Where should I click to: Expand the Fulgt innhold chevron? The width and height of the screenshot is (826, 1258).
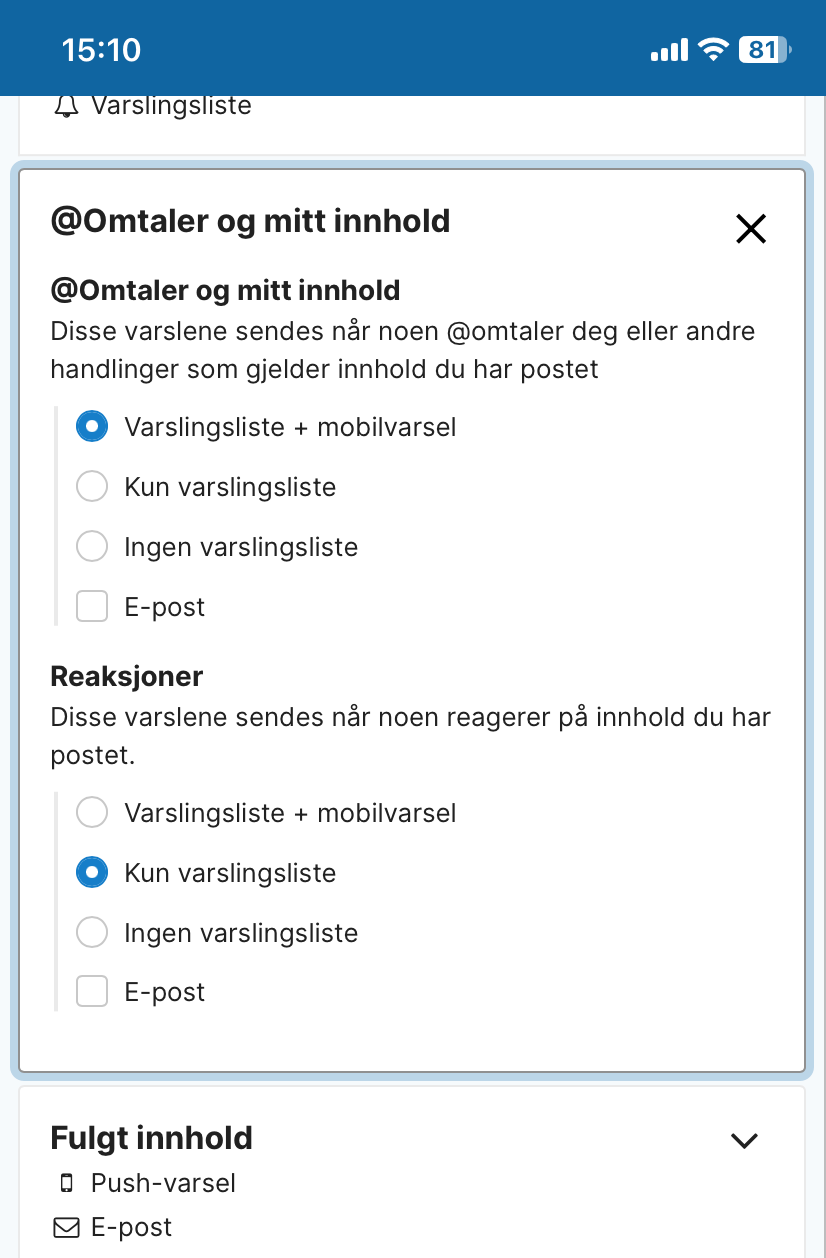point(745,1140)
